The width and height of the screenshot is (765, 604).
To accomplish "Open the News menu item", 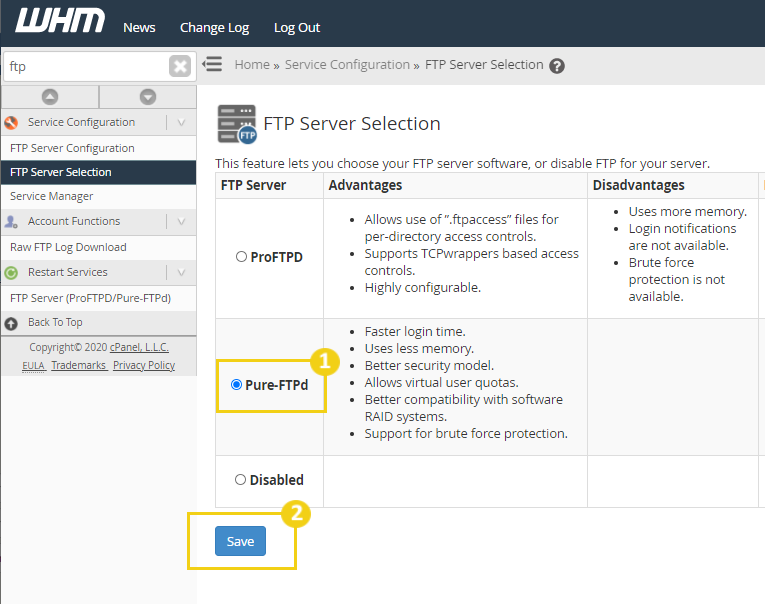I will point(139,27).
